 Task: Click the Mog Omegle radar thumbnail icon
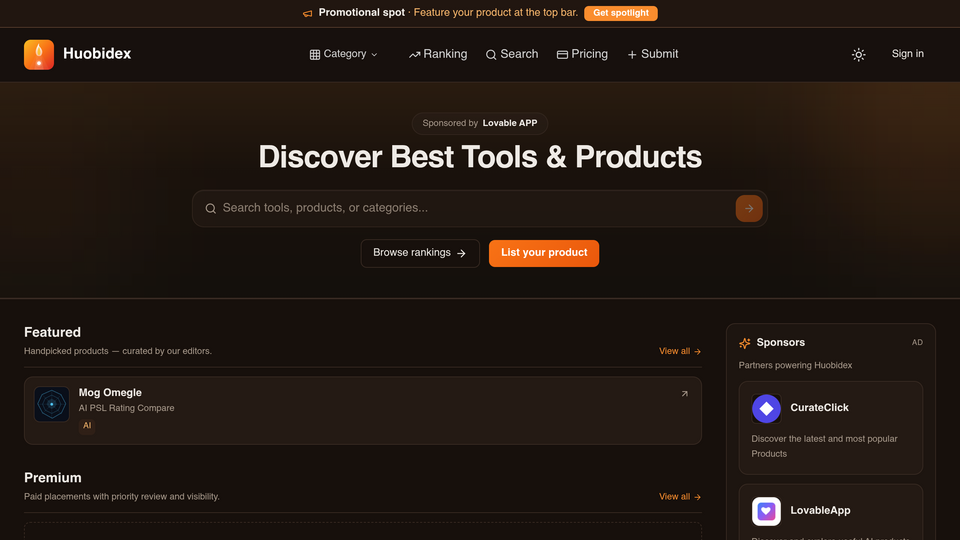tap(51, 404)
